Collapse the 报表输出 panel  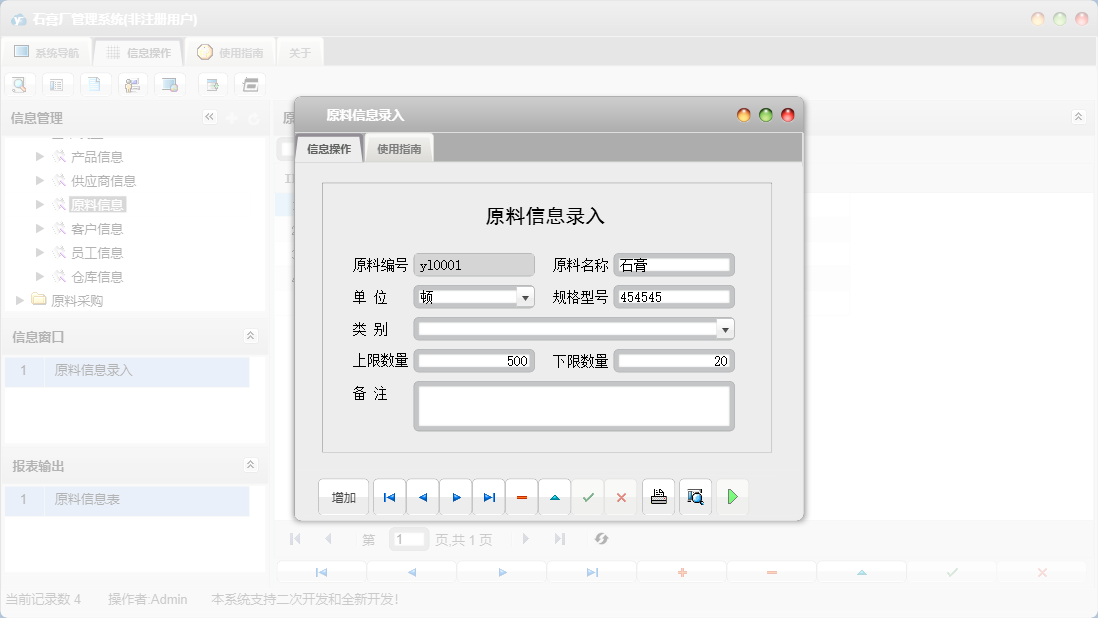(x=250, y=464)
